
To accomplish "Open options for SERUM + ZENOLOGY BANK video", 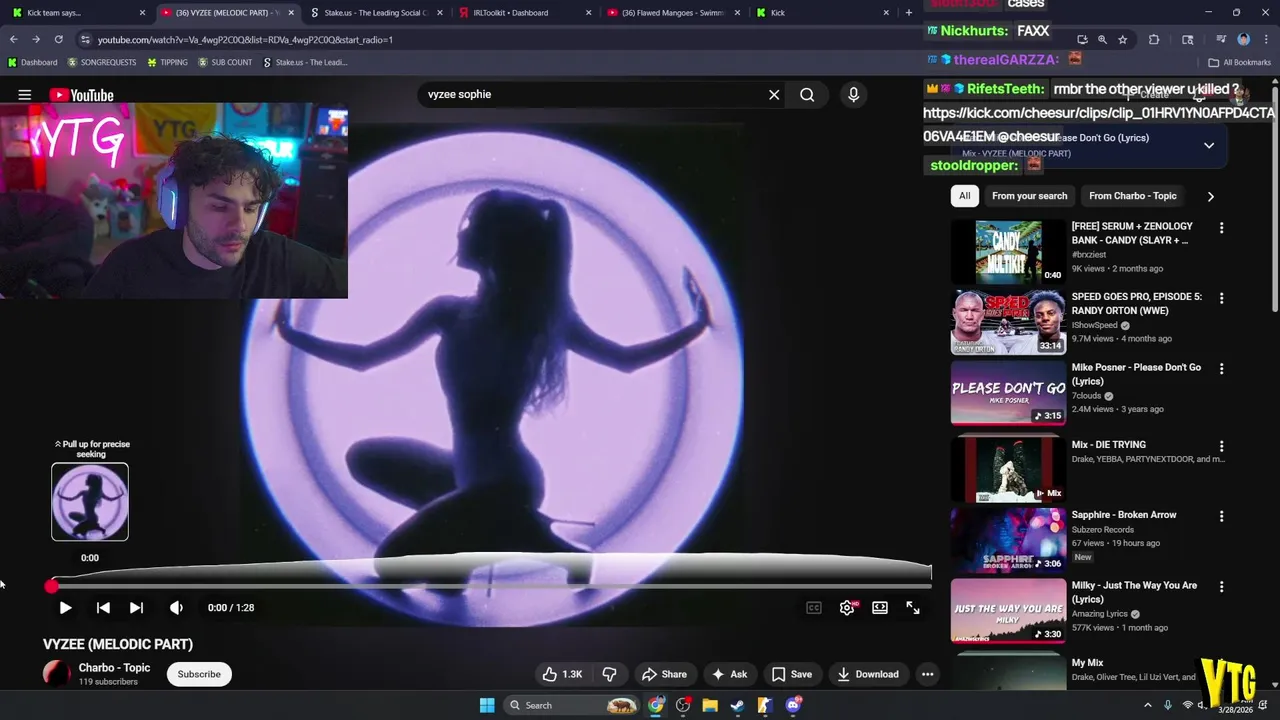I will point(1221,228).
